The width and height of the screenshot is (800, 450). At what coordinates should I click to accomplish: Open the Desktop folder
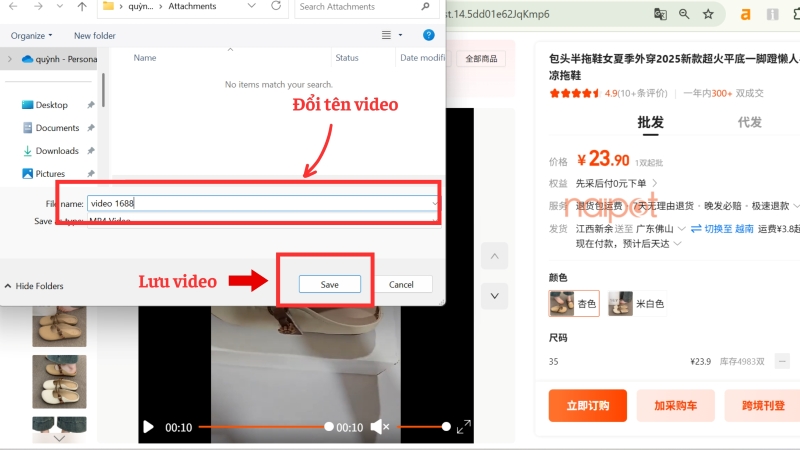(51, 105)
